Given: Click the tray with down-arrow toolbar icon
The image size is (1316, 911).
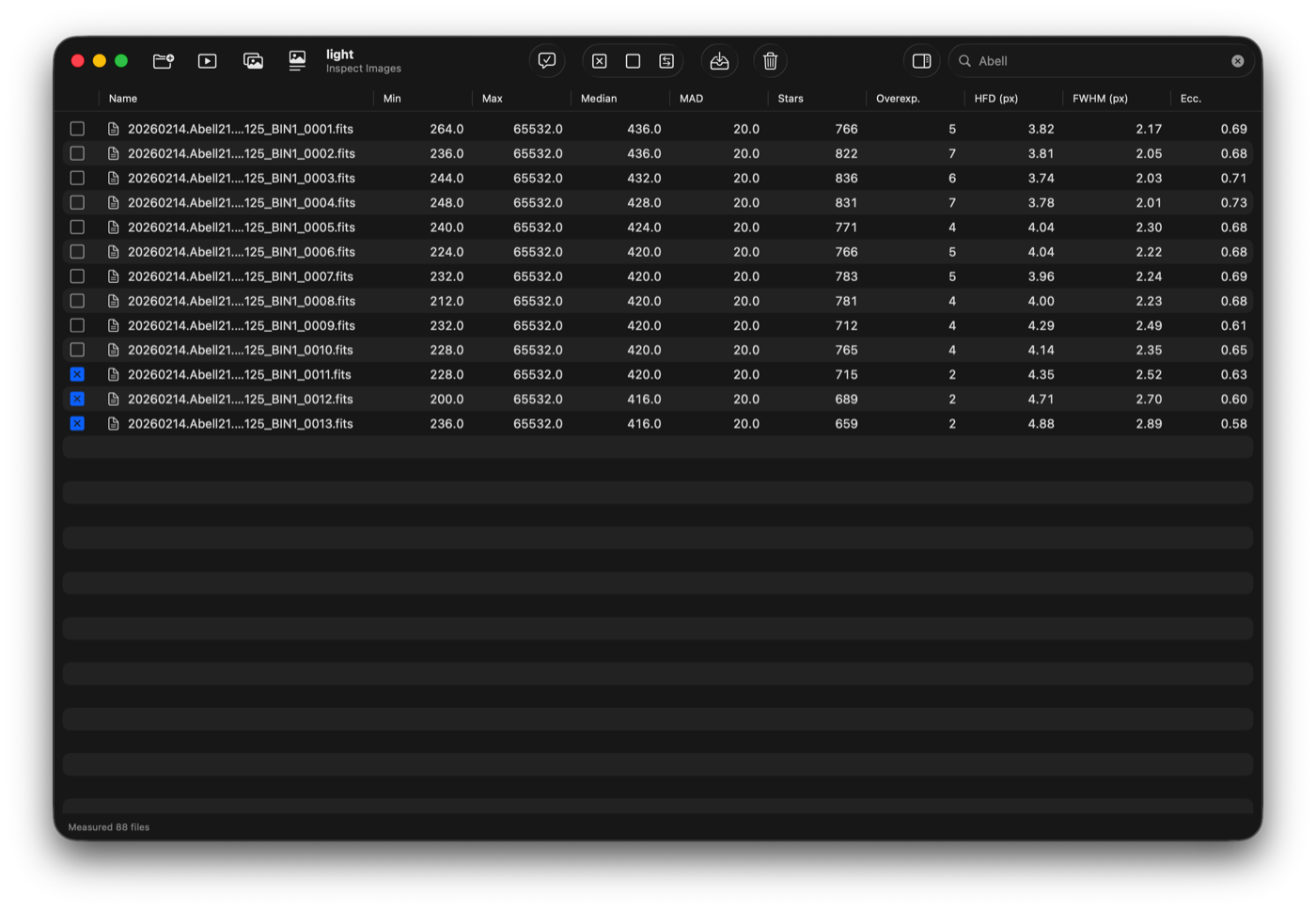Looking at the screenshot, I should 719,61.
